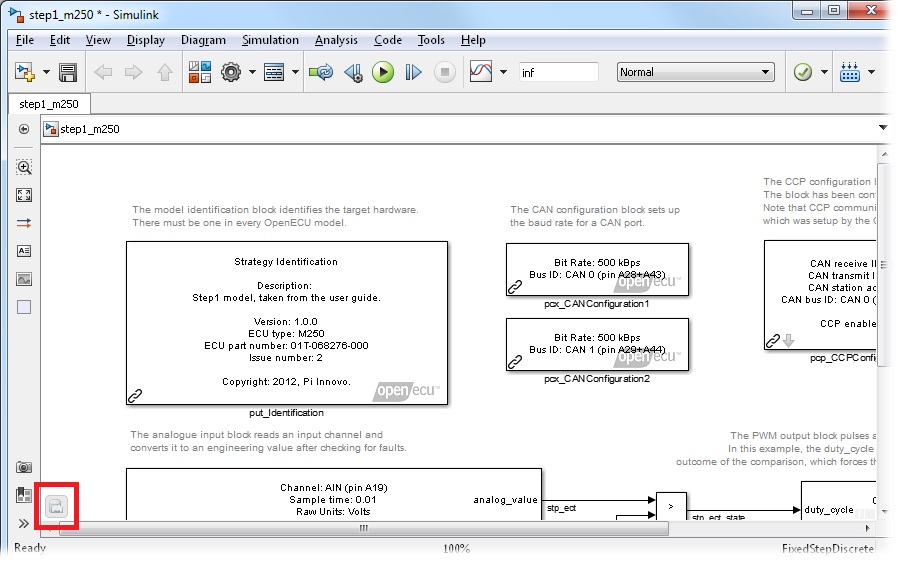Click link icon on the CAN 0 configuration block
Screen dimensions: 901x564
515,287
